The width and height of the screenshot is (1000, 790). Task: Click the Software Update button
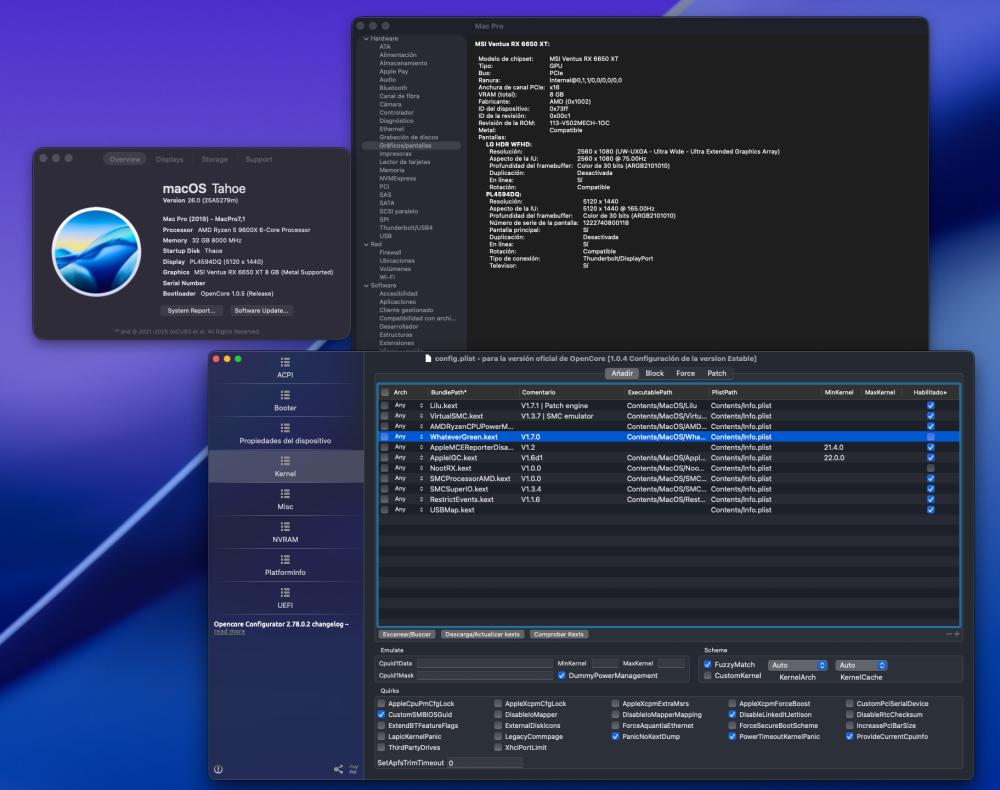click(261, 311)
